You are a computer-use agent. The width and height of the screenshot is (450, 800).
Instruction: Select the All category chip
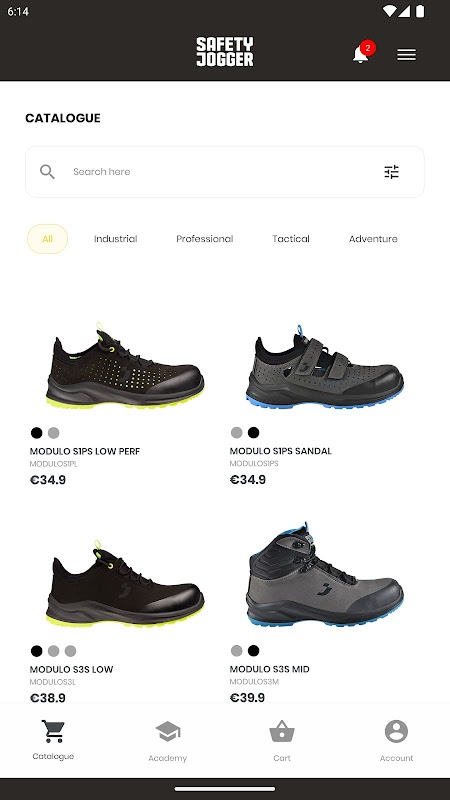(x=47, y=239)
